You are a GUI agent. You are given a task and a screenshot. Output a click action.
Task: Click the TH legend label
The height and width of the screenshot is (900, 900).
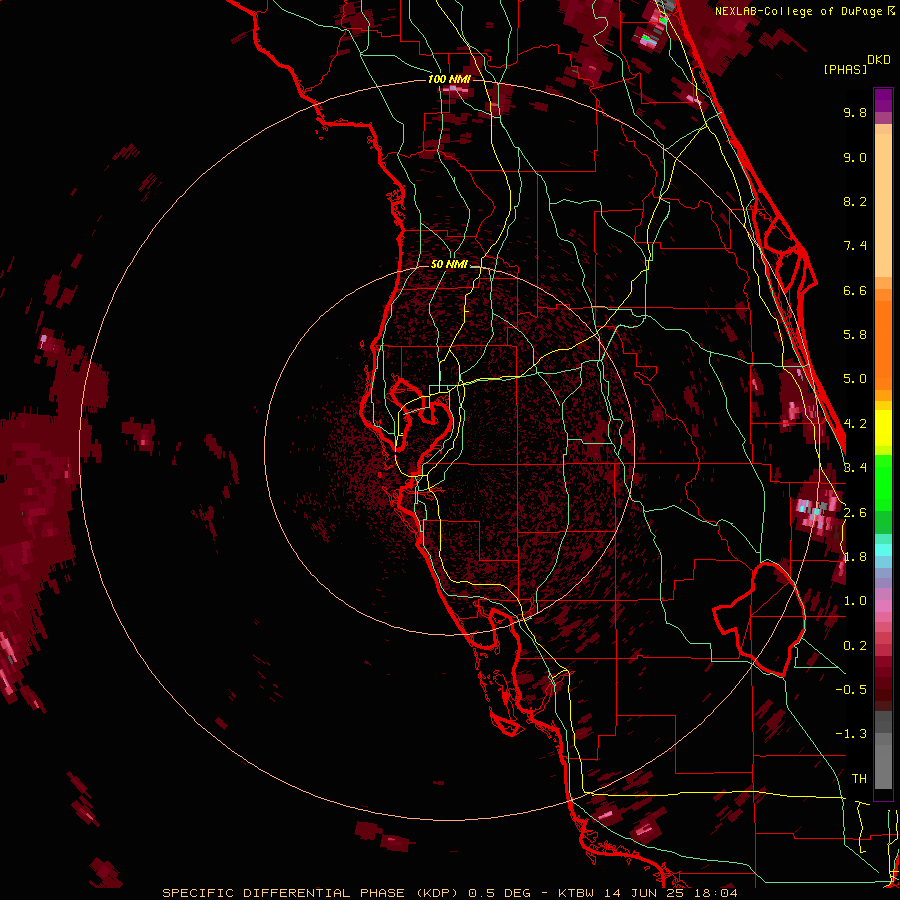[x=859, y=779]
